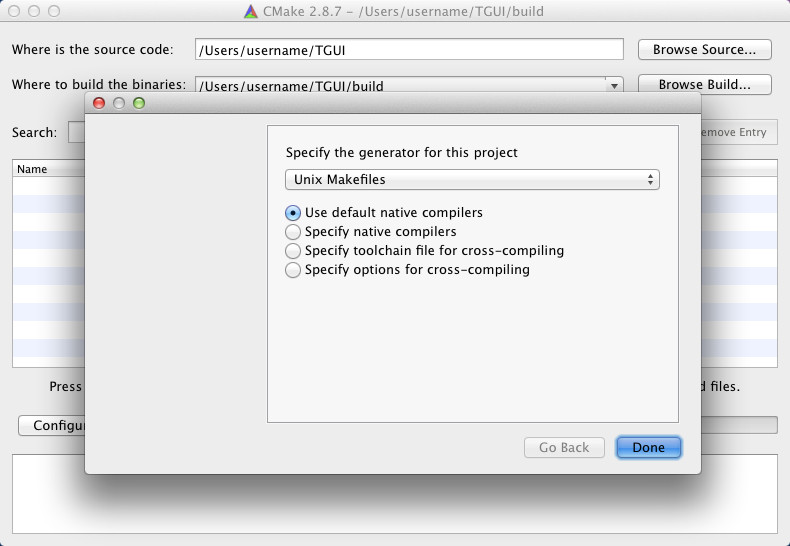The width and height of the screenshot is (790, 546).
Task: Click the build binaries path field
Action: point(400,85)
